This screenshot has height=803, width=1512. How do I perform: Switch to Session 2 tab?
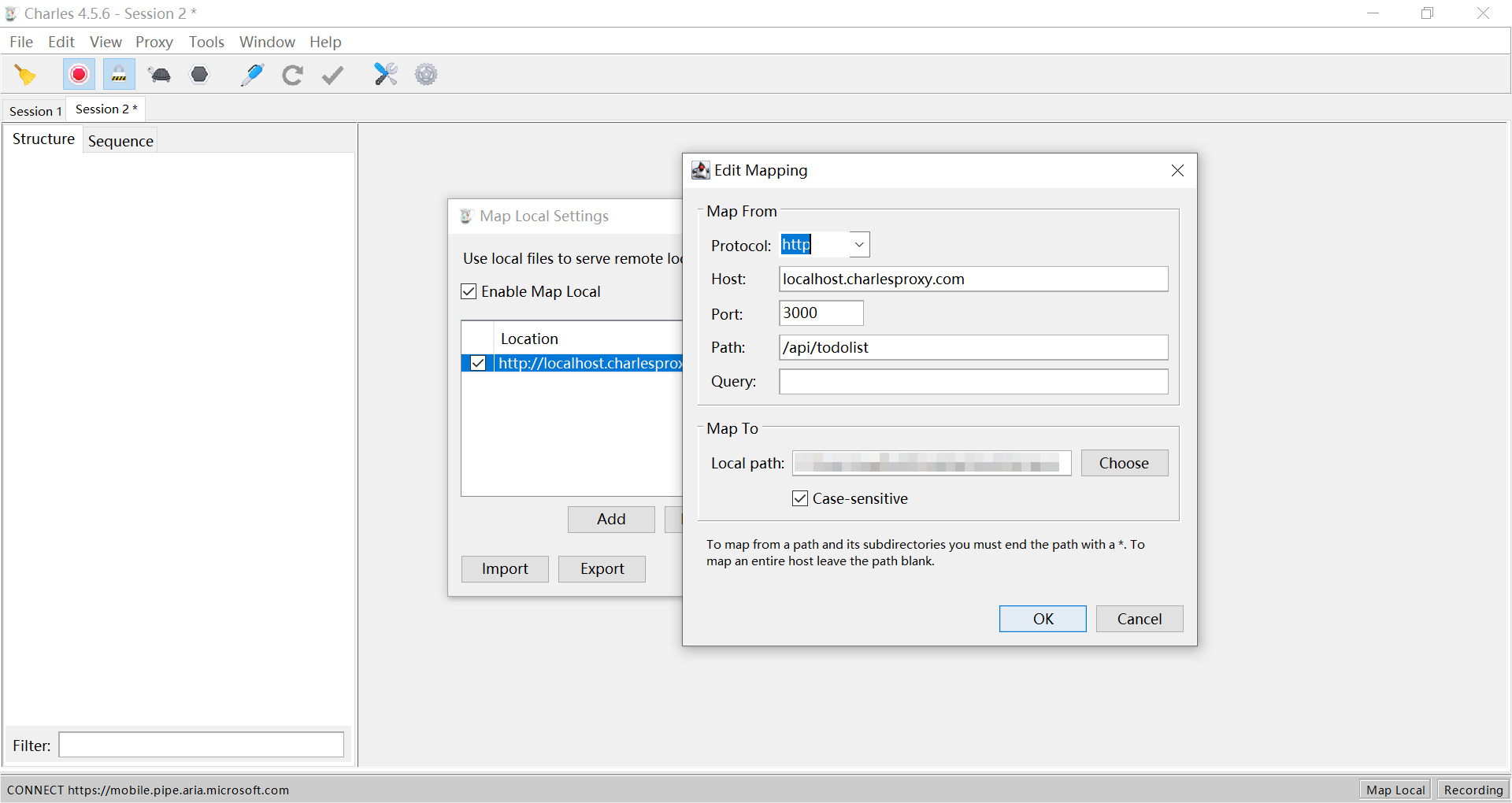pos(106,109)
